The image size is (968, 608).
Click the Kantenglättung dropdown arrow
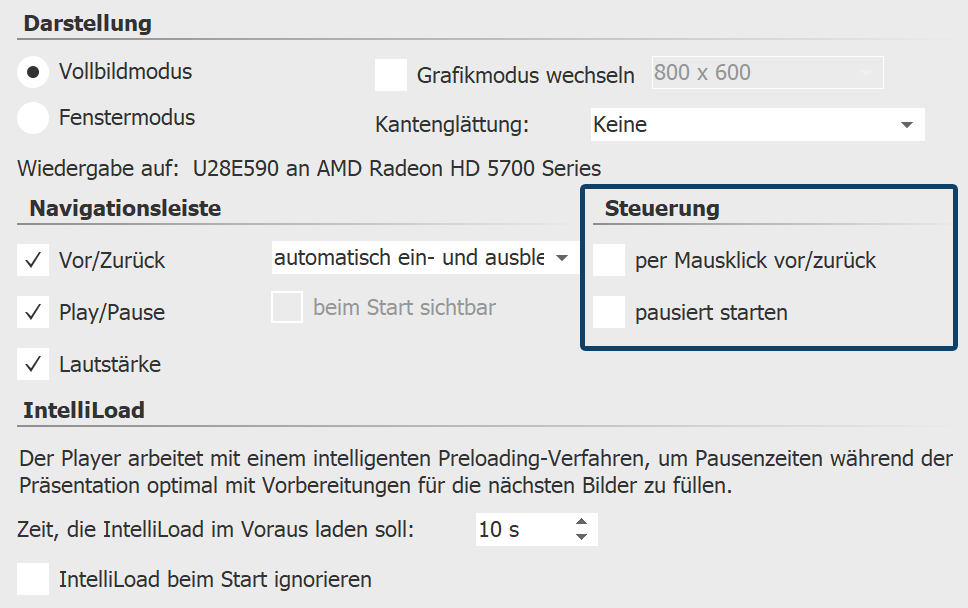coord(907,125)
